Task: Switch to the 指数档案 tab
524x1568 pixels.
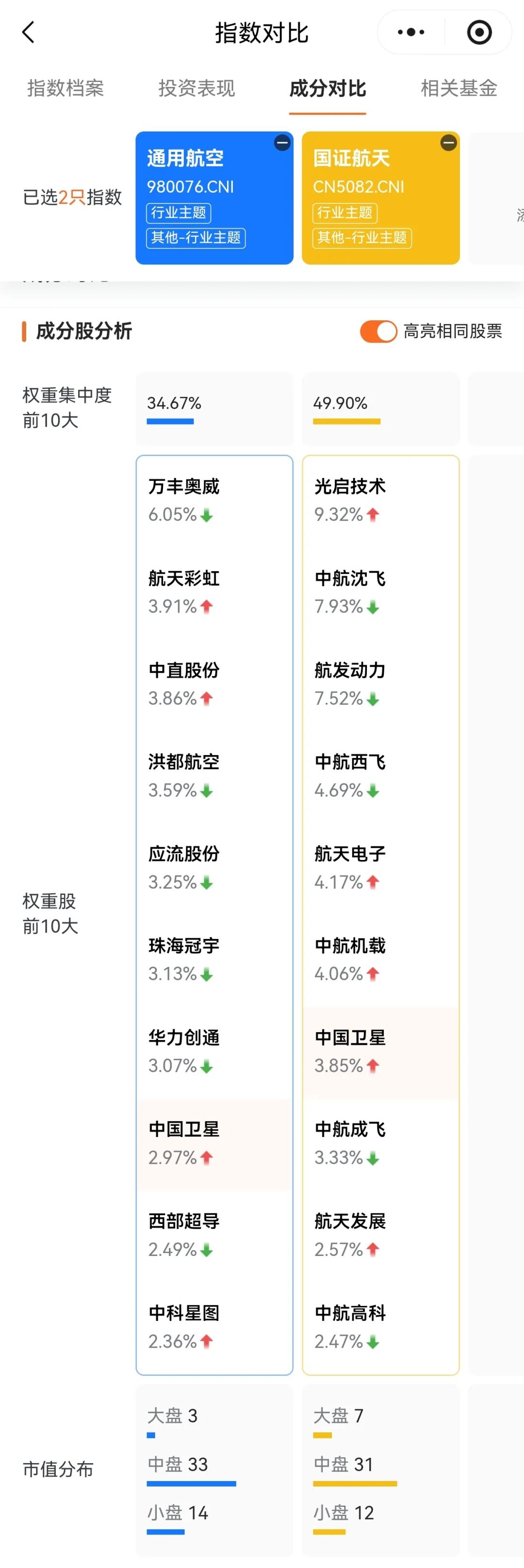Action: [x=65, y=89]
